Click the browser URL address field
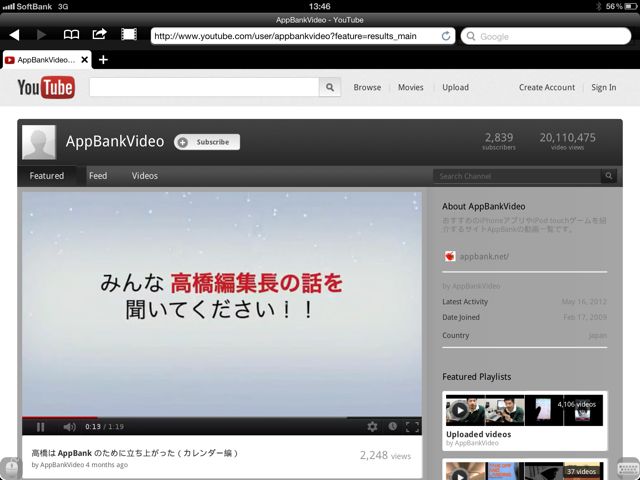This screenshot has width=640, height=480. 302,36
